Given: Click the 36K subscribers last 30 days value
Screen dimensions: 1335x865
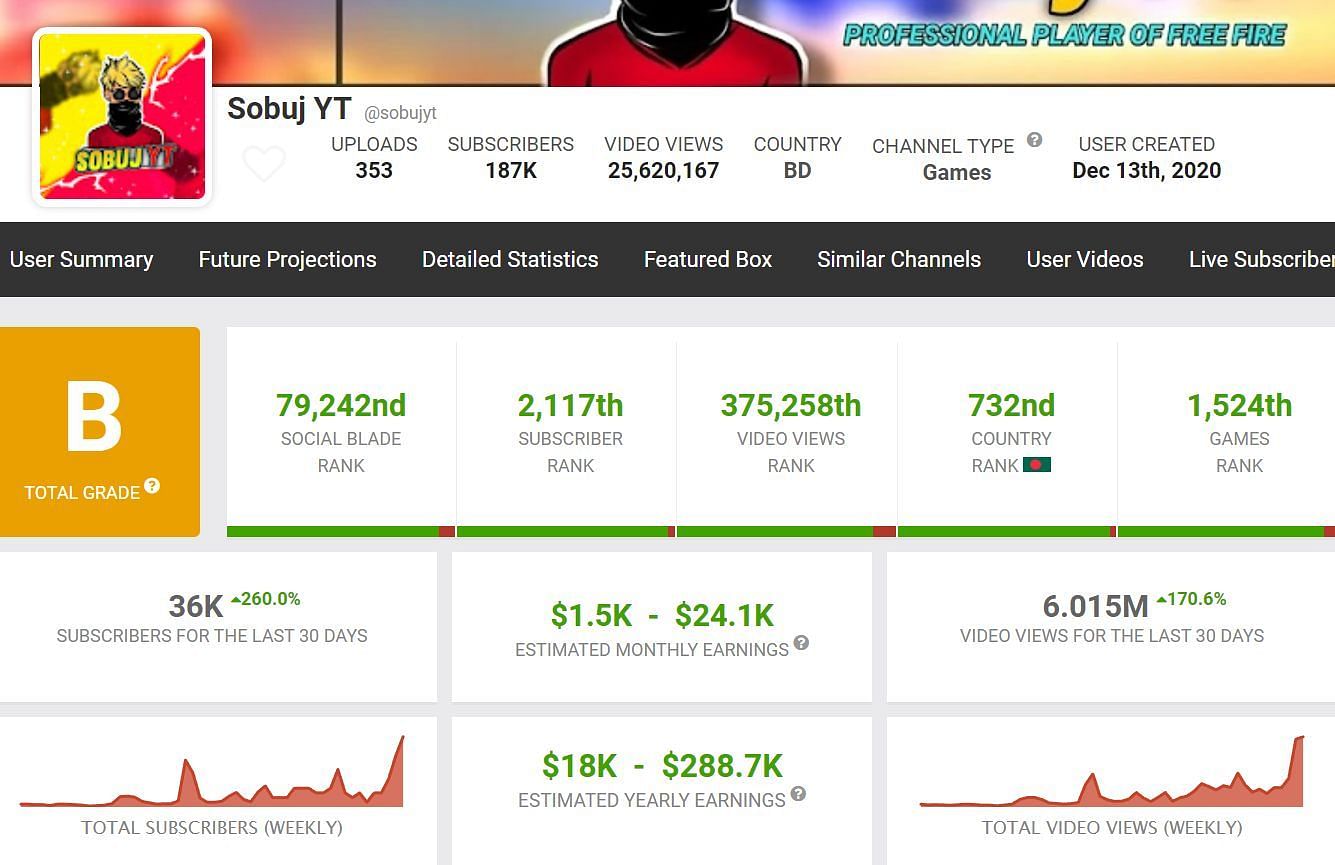Looking at the screenshot, I should pos(196,606).
